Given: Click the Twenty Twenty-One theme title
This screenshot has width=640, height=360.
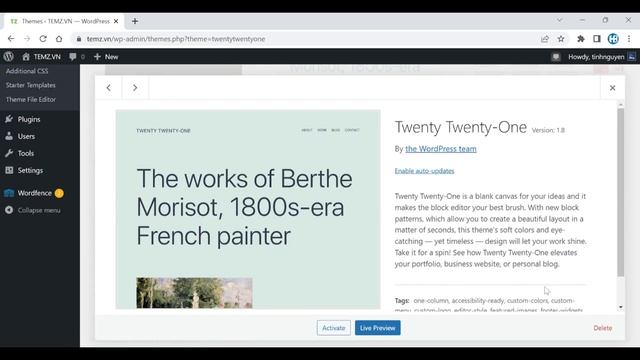Looking at the screenshot, I should coord(460,127).
